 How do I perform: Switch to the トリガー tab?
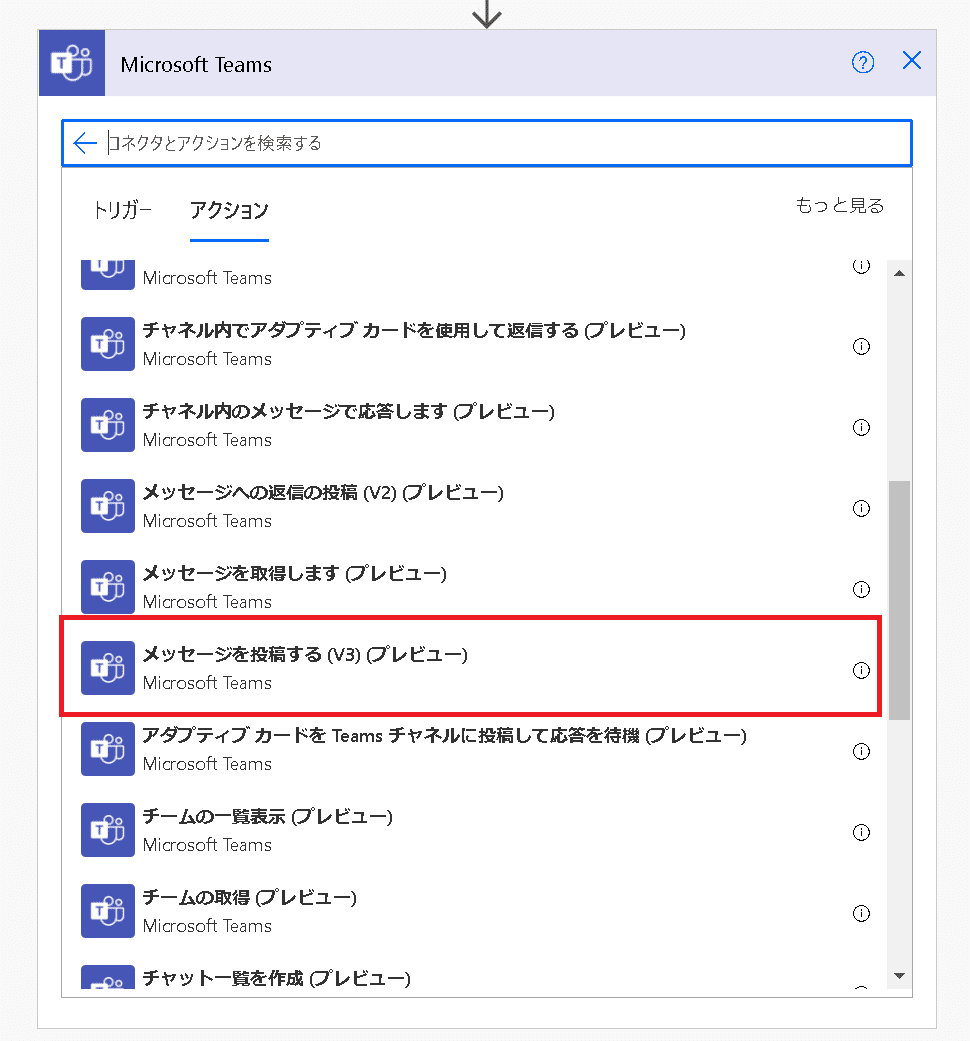coord(122,210)
